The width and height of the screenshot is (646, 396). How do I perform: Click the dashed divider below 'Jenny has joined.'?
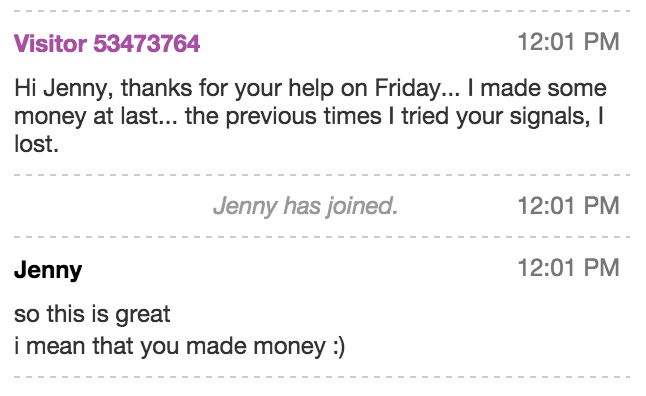pyautogui.click(x=322, y=237)
